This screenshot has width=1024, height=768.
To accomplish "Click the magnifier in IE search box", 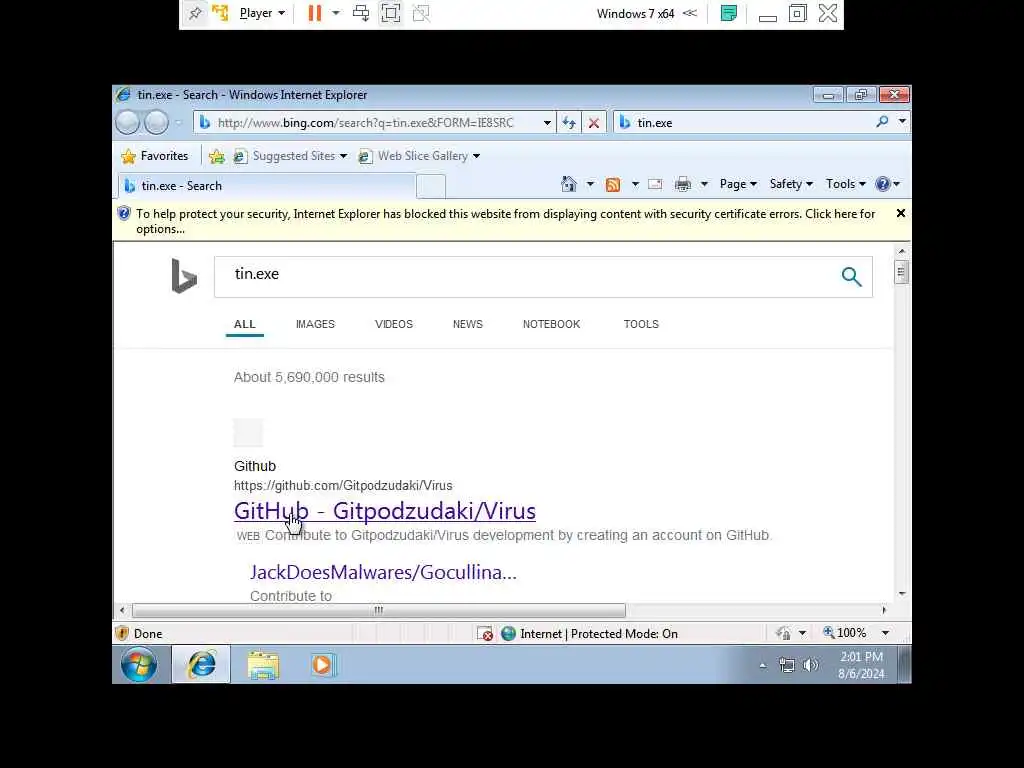I will 882,121.
